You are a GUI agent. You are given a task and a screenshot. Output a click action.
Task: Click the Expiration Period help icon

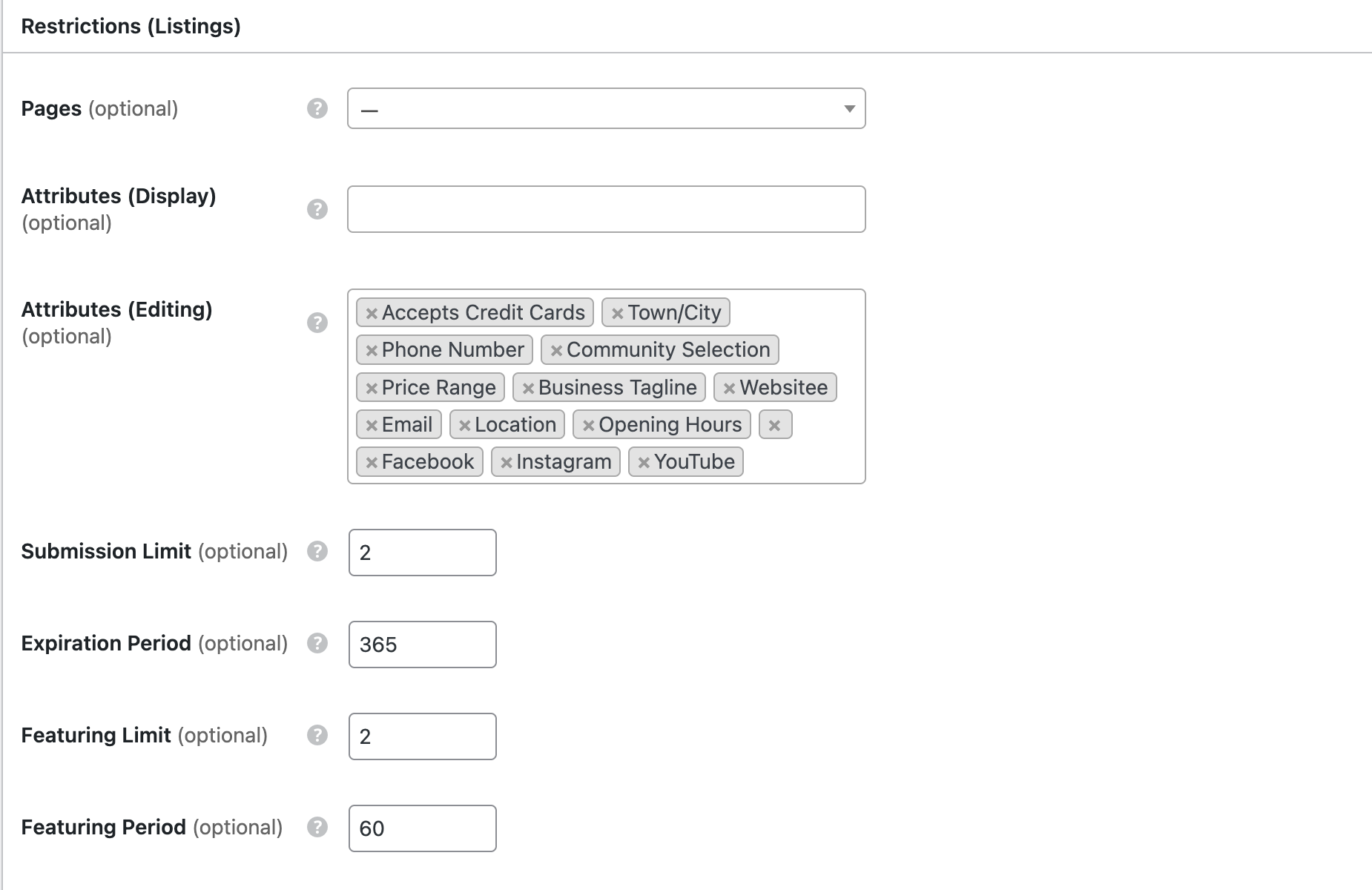coord(317,644)
